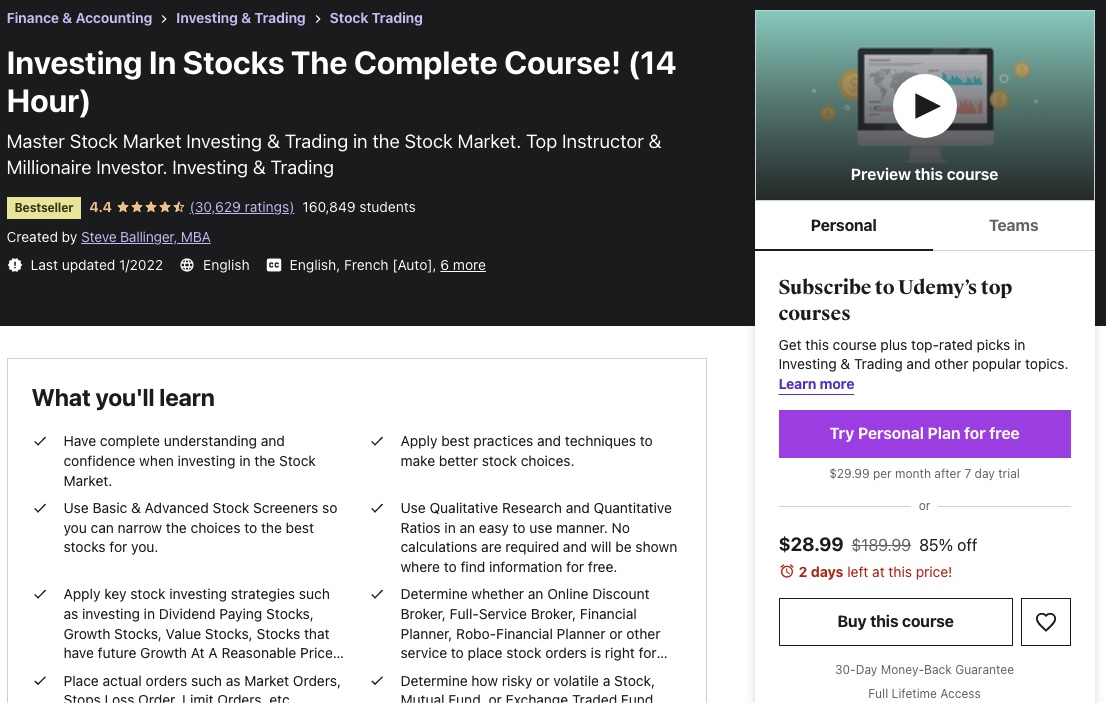Open instructor Steve Ballinger's profile

click(x=145, y=237)
